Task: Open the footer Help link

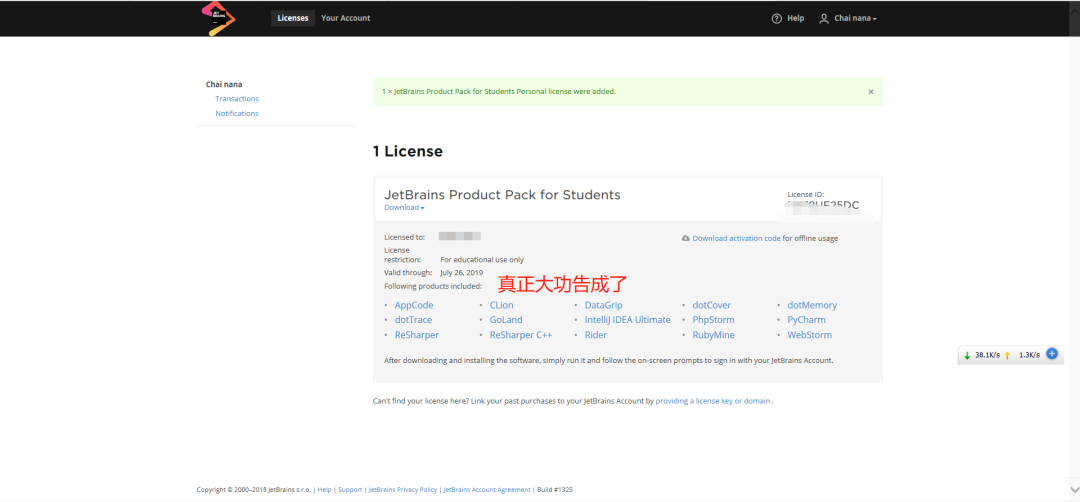Action: [324, 490]
